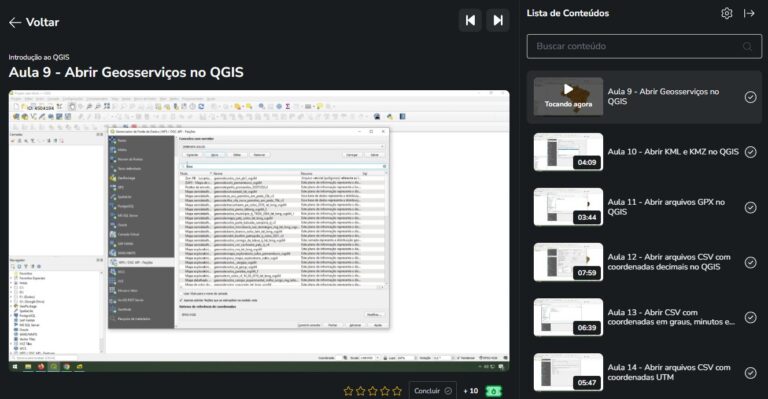Open lesson Aula 14 CSV coordenadas UTM
Image resolution: width=768 pixels, height=399 pixels.
[644, 373]
